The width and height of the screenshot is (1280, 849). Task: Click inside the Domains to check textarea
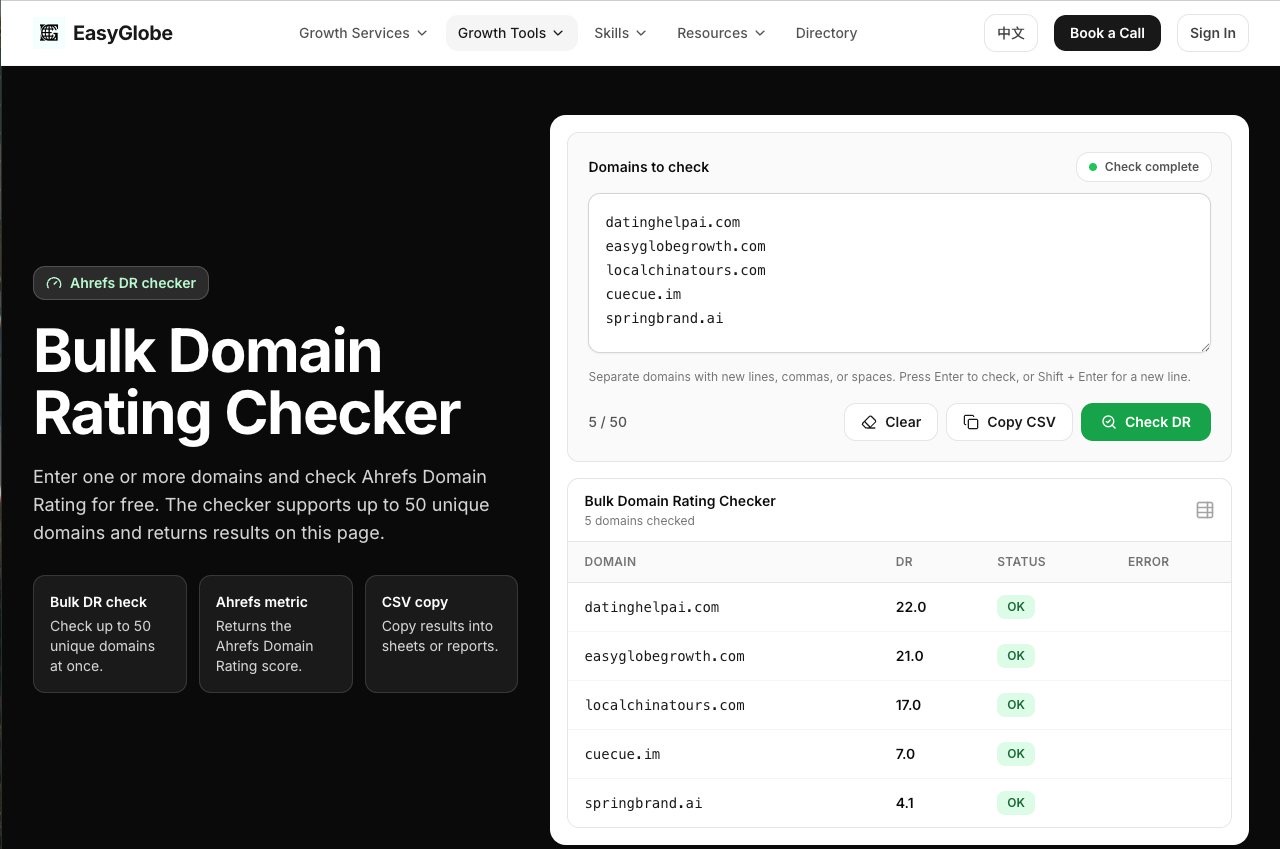point(899,273)
